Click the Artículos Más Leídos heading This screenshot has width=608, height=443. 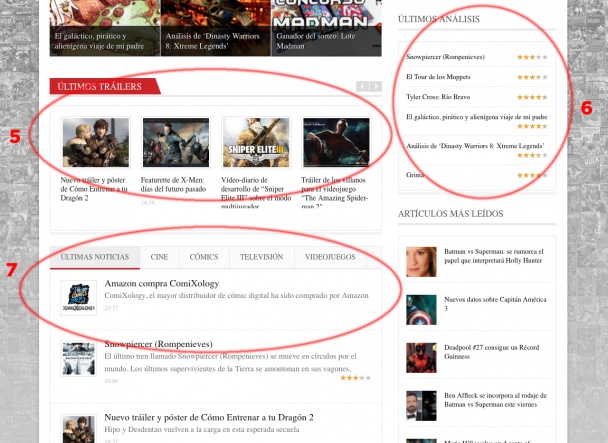(451, 214)
